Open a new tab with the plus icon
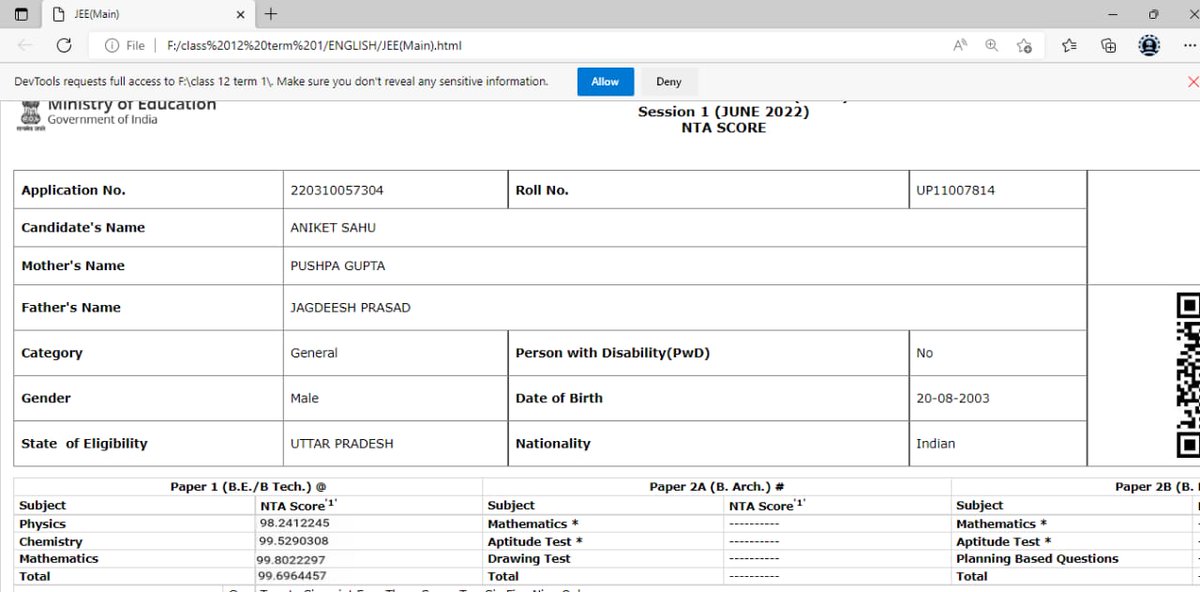 click(x=271, y=14)
